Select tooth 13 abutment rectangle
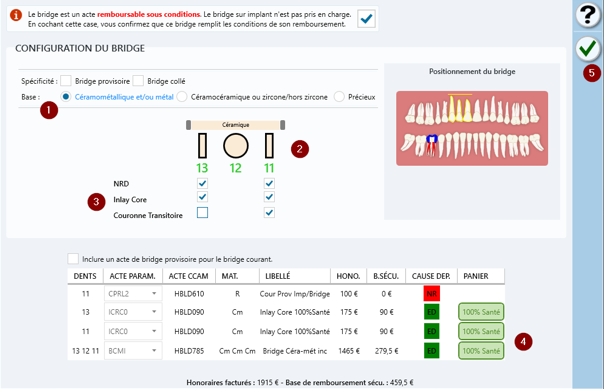This screenshot has width=606, height=389. tap(202, 146)
